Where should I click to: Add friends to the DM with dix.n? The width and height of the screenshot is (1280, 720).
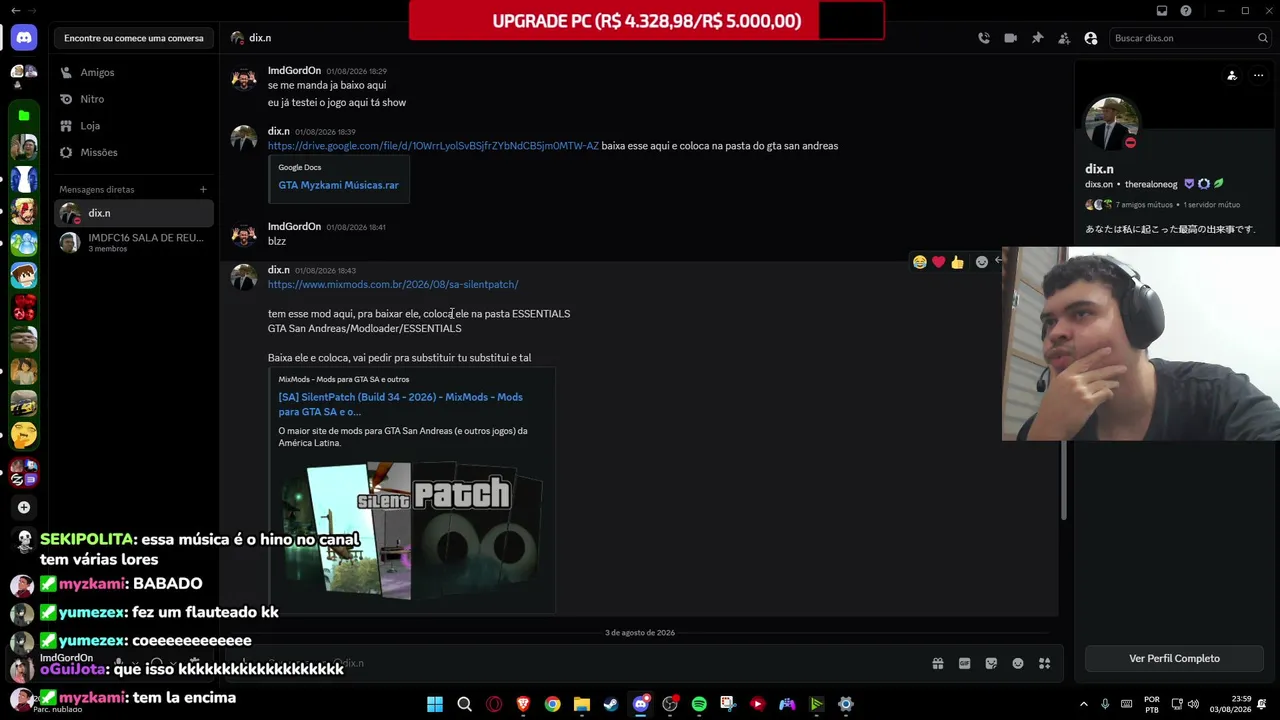click(1064, 38)
